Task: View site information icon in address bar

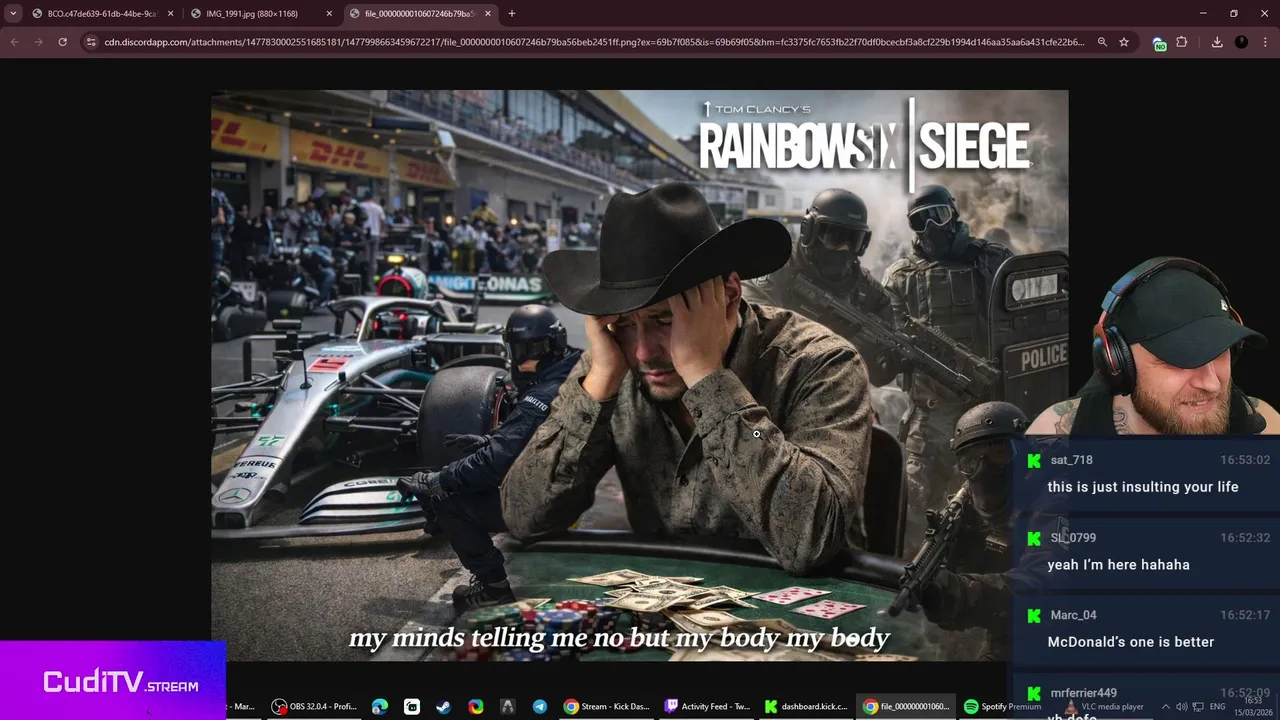Action: (x=91, y=42)
